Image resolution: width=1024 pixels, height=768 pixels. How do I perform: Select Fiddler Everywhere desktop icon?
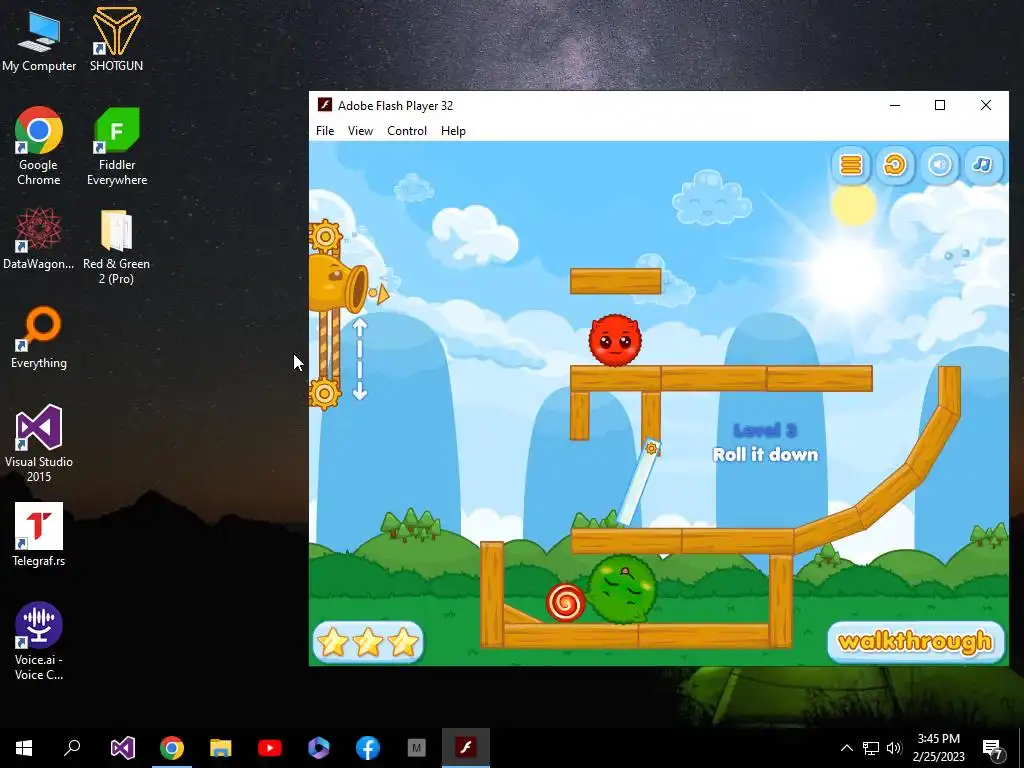[x=117, y=146]
